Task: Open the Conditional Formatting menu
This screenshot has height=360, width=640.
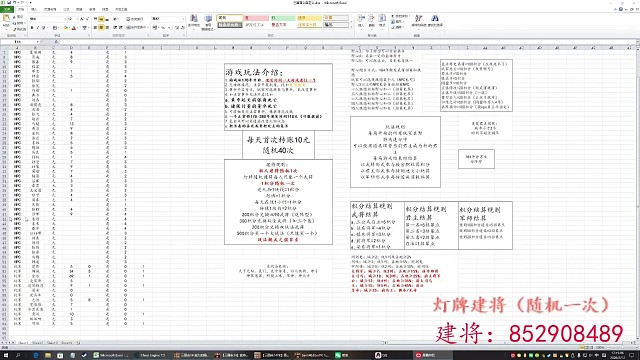Action: click(x=194, y=22)
